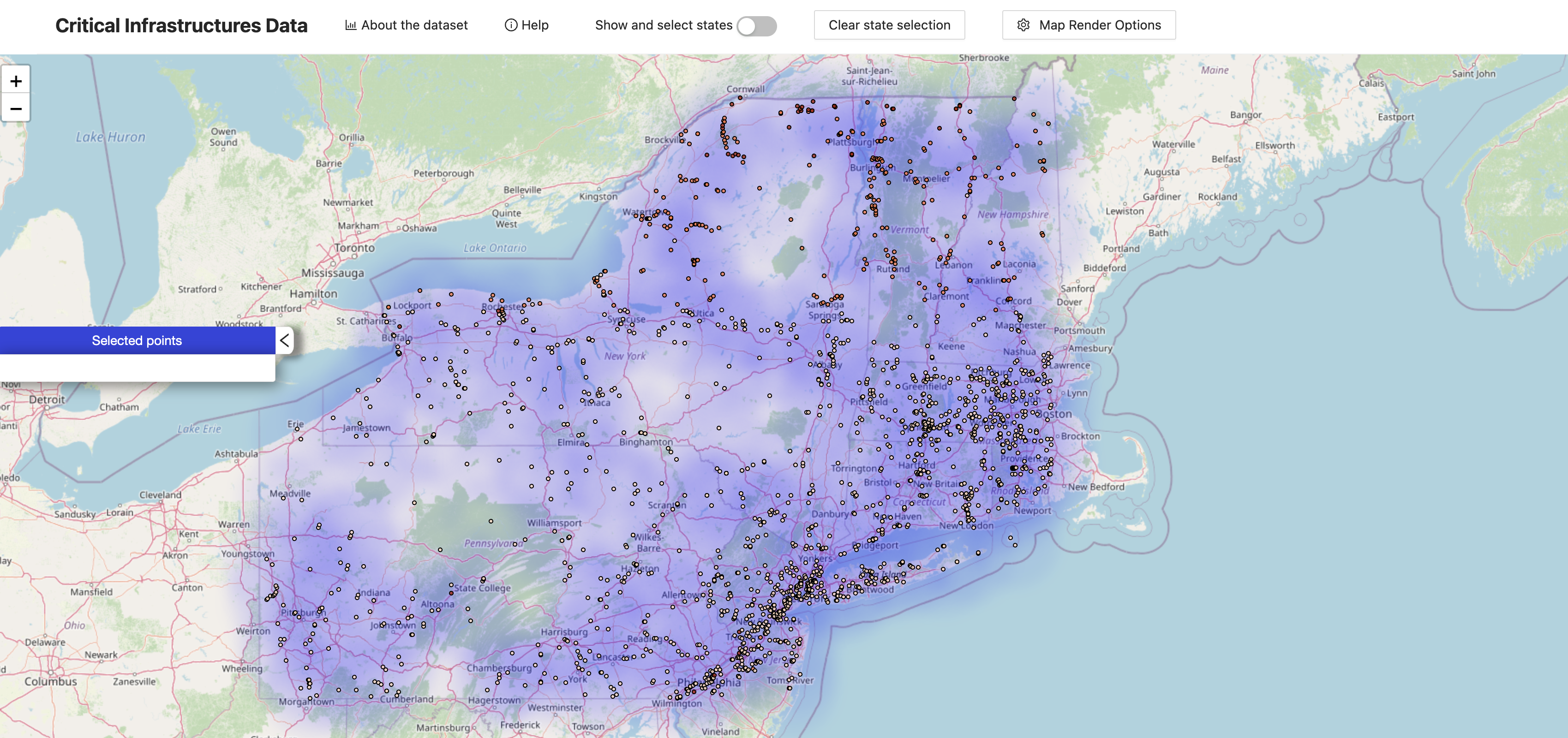Open About the dataset
Viewport: 1568px width, 738px height.
tap(414, 25)
